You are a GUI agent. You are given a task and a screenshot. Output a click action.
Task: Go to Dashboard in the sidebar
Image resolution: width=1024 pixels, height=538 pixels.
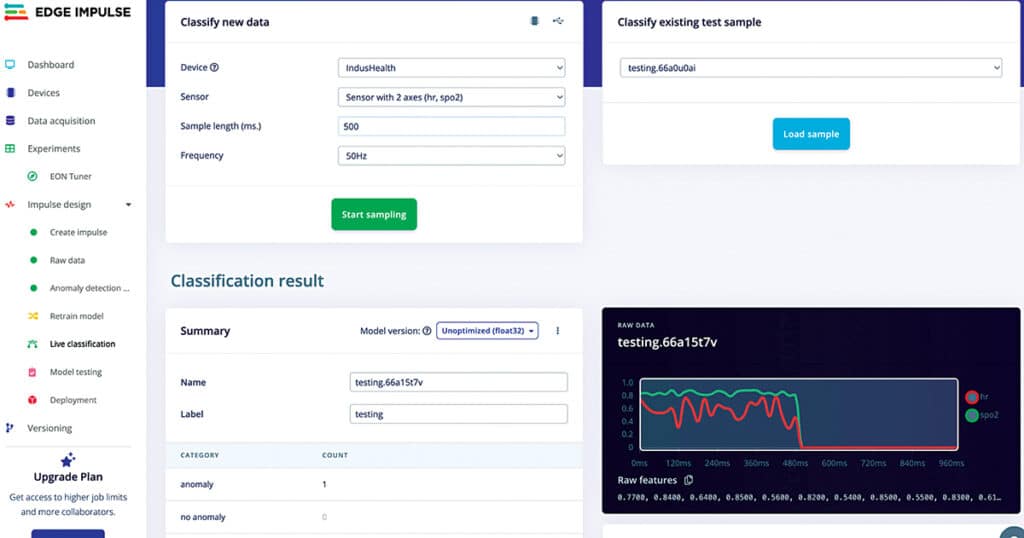click(51, 65)
